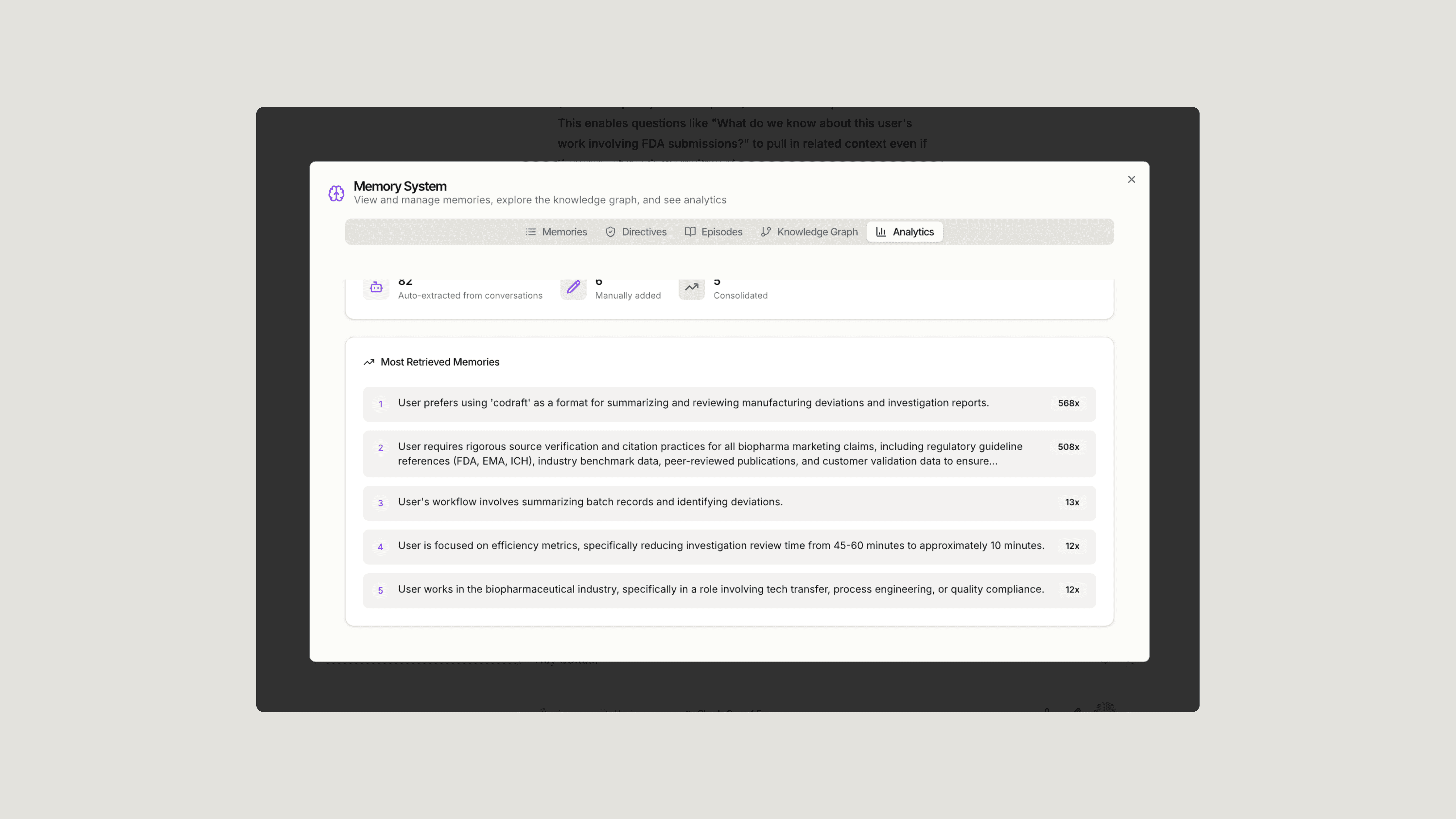Click the branch icon on Knowledge Graph tab
The height and width of the screenshot is (819, 1456).
pos(766,232)
